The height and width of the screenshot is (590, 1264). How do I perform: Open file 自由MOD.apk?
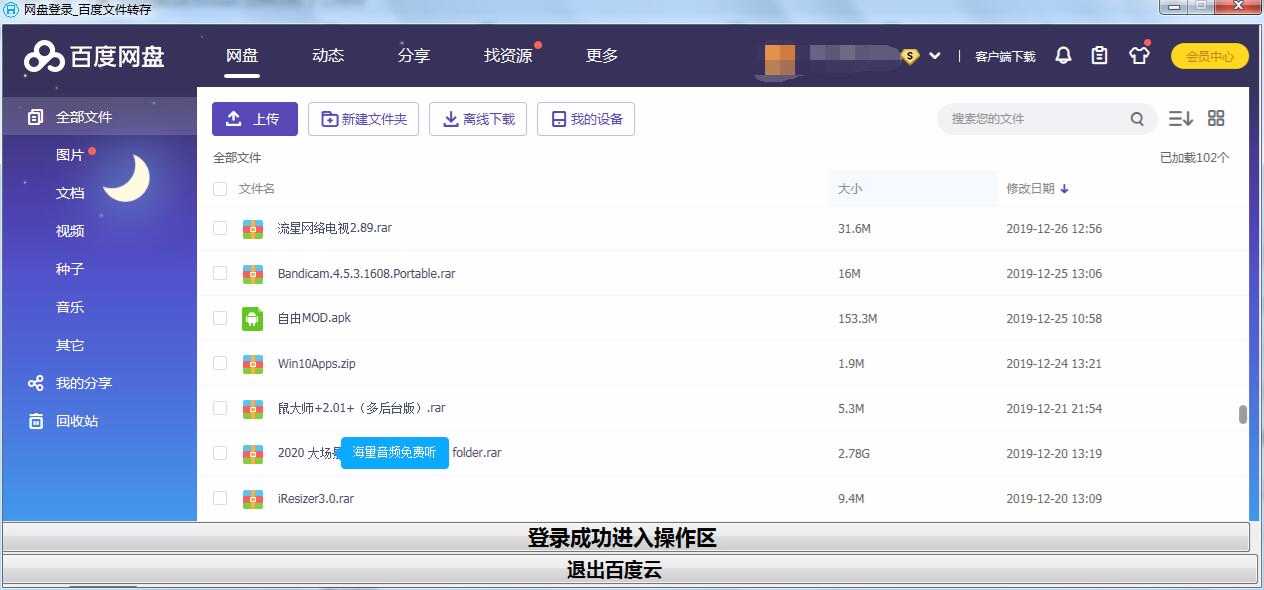[x=314, y=318]
